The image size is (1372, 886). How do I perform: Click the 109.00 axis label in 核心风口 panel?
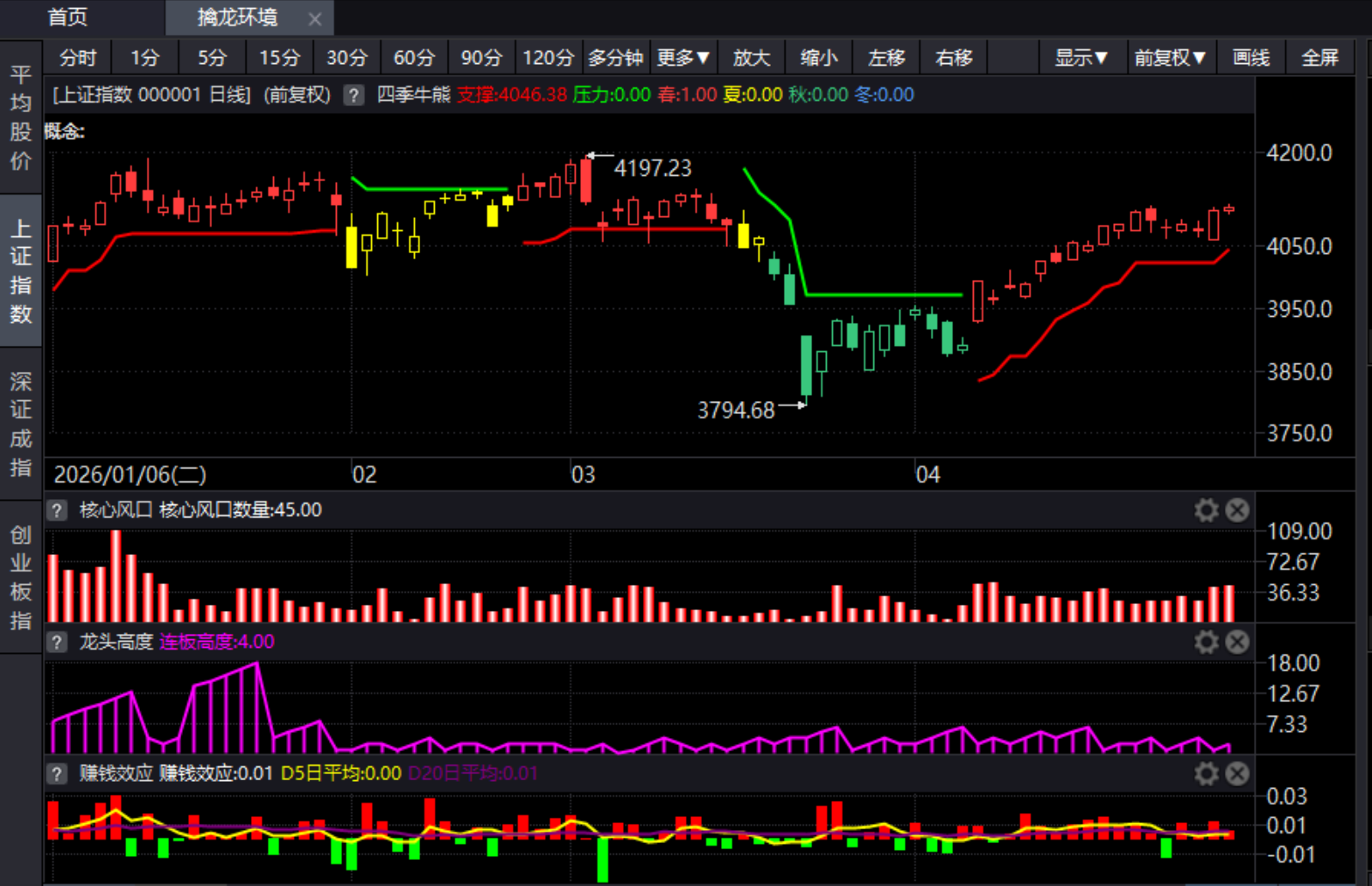[x=1299, y=531]
